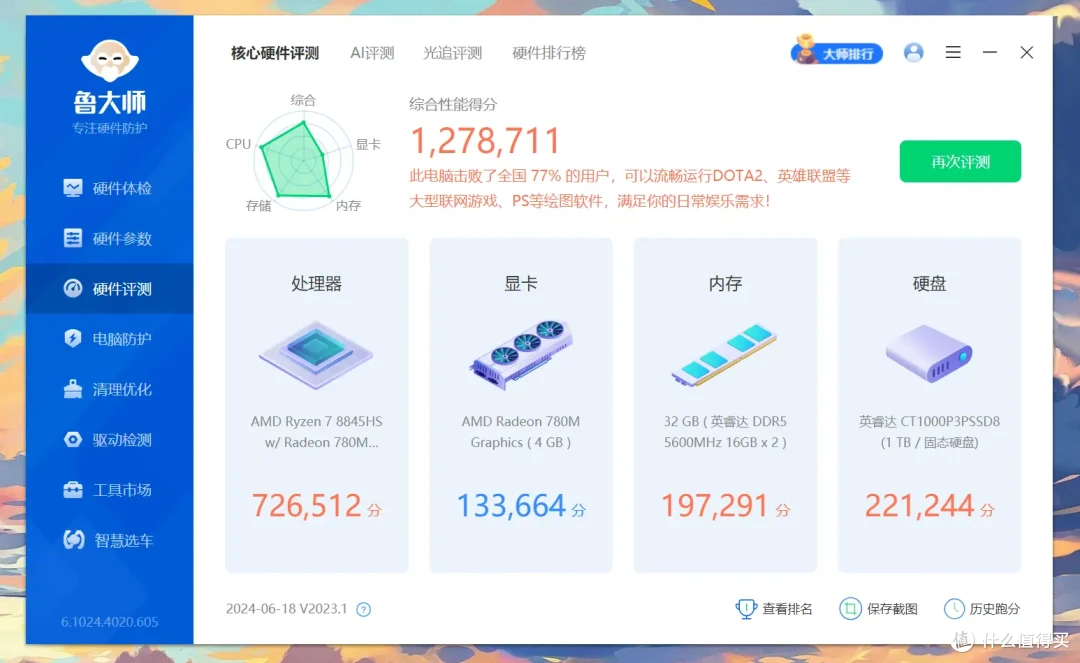Click the 综合性能得分 label
1080x663 pixels.
pyautogui.click(x=453, y=105)
